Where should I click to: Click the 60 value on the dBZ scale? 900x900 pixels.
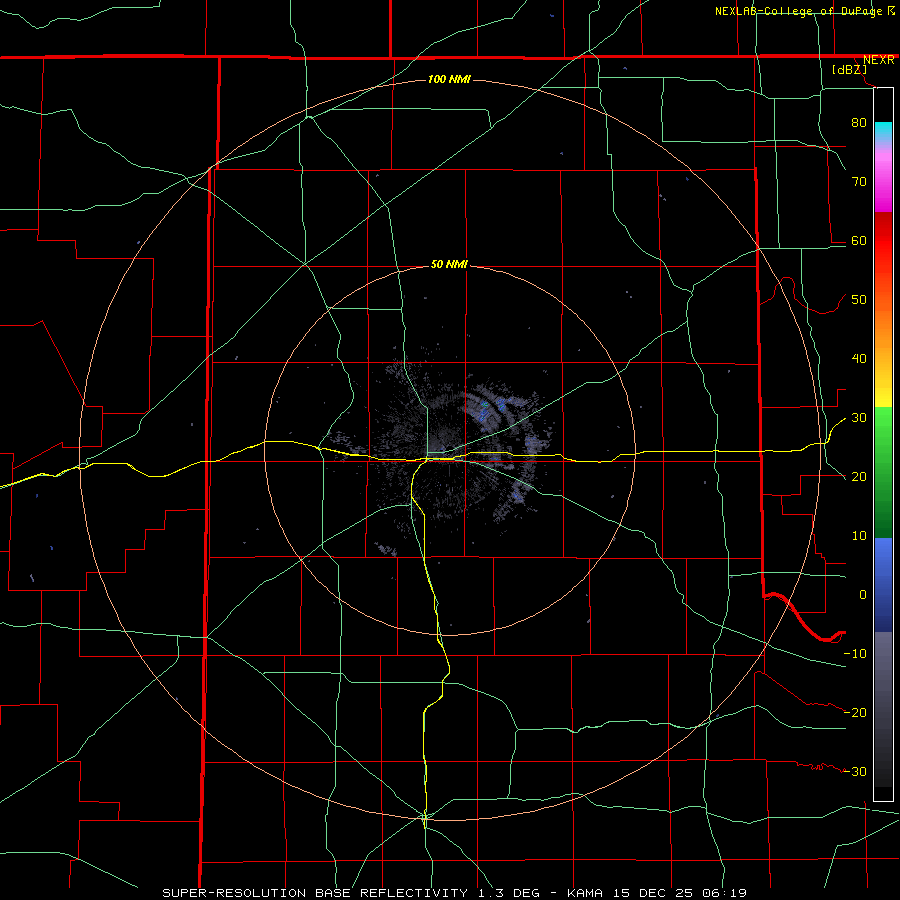pos(859,240)
